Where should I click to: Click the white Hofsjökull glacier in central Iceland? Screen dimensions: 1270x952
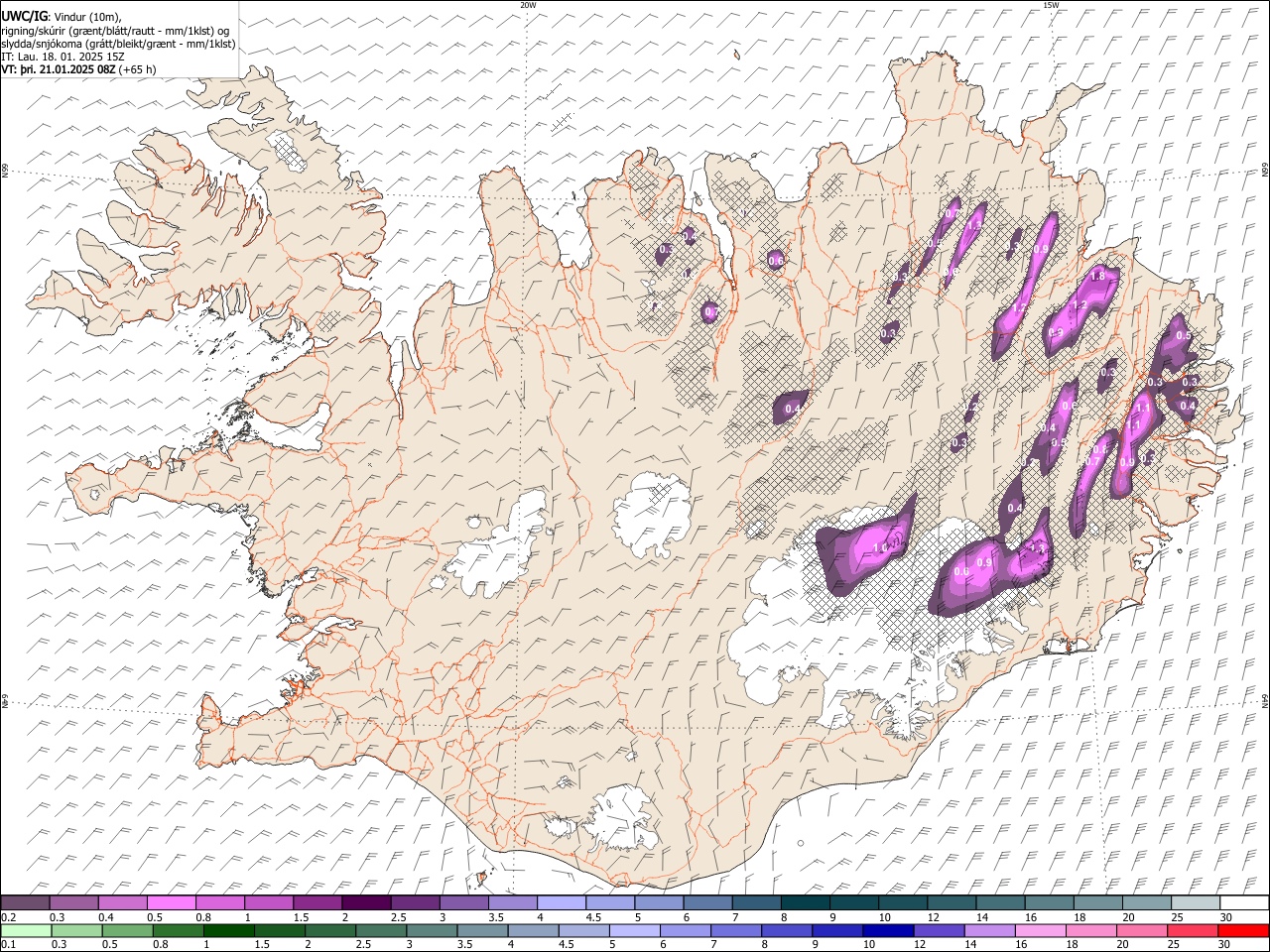pos(652,516)
